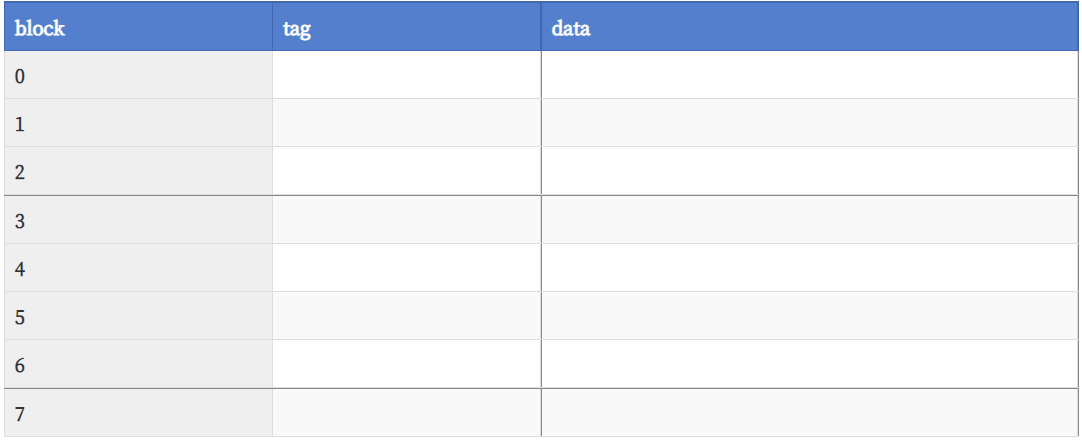Click the data cell in row 7
This screenshot has width=1082, height=445.
tap(809, 413)
